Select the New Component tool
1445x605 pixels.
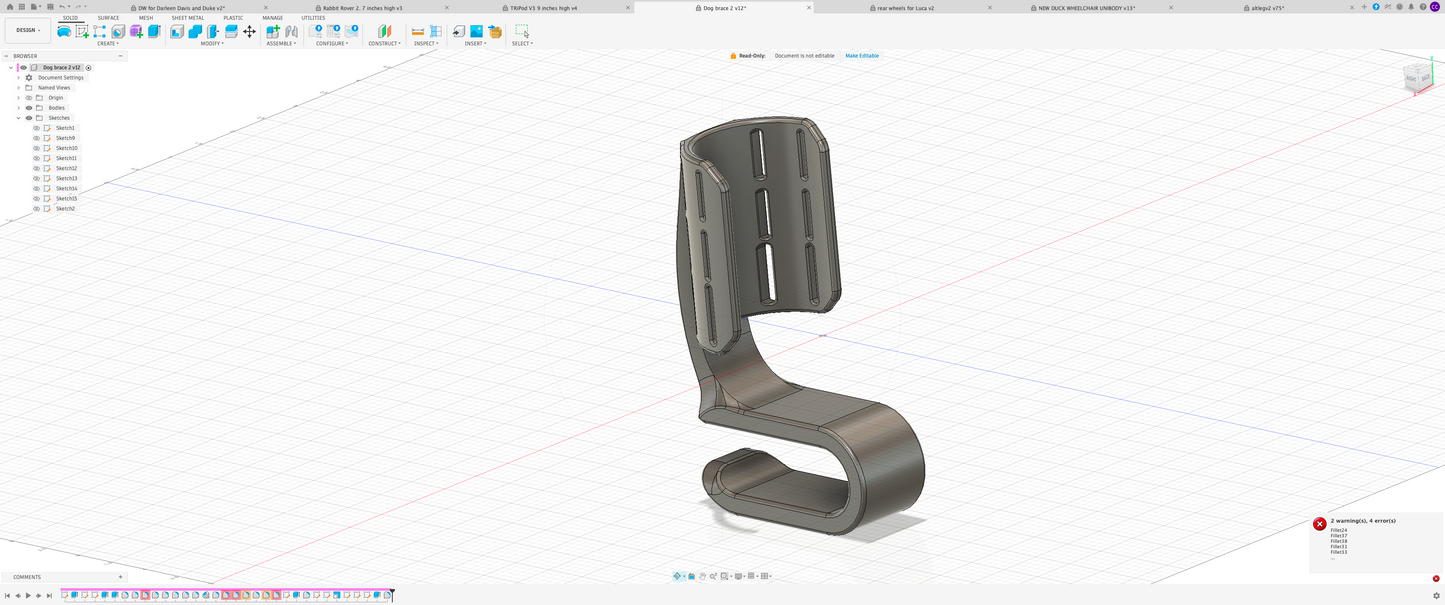pos(273,31)
